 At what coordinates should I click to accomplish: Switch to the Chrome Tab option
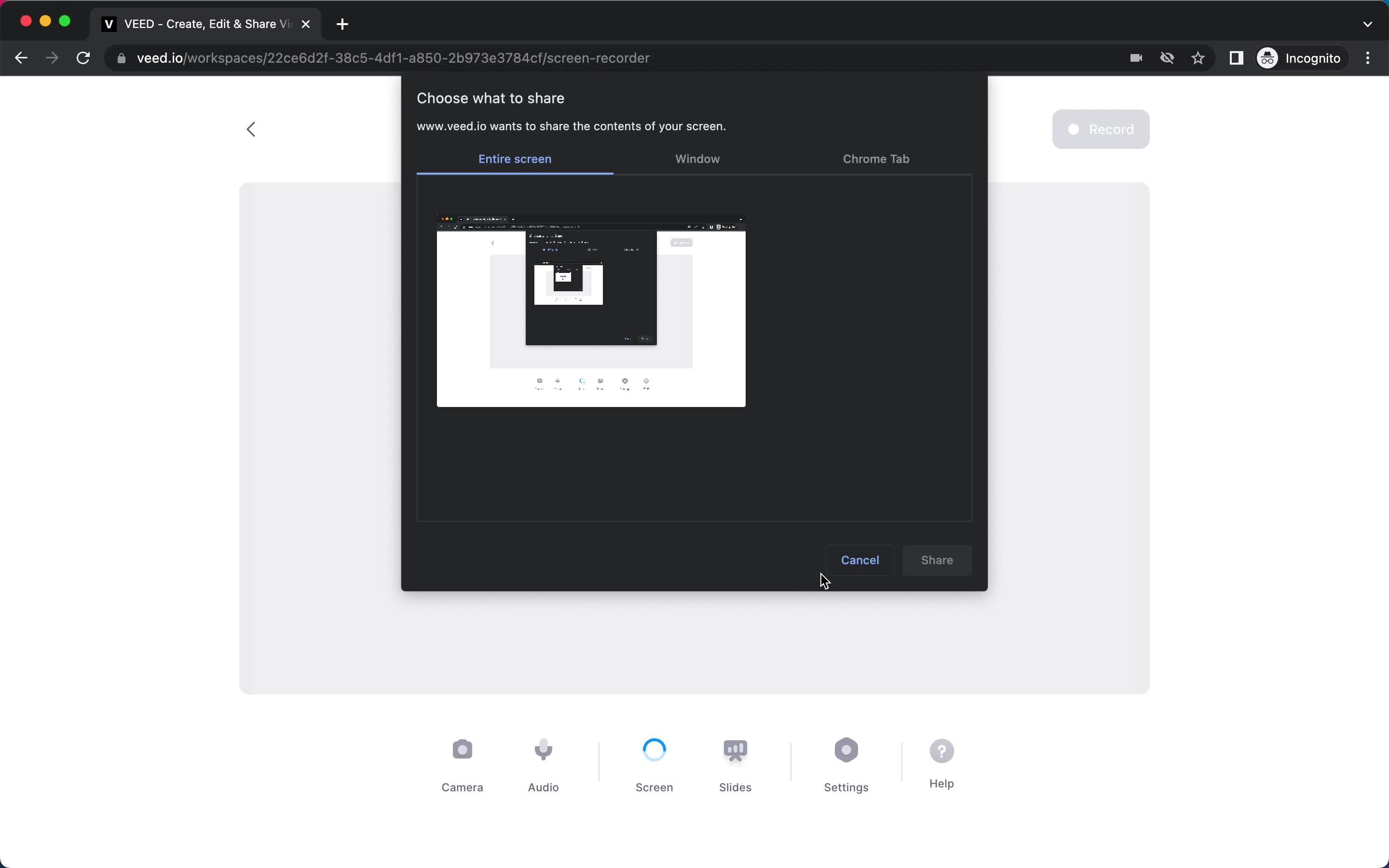[x=876, y=159]
